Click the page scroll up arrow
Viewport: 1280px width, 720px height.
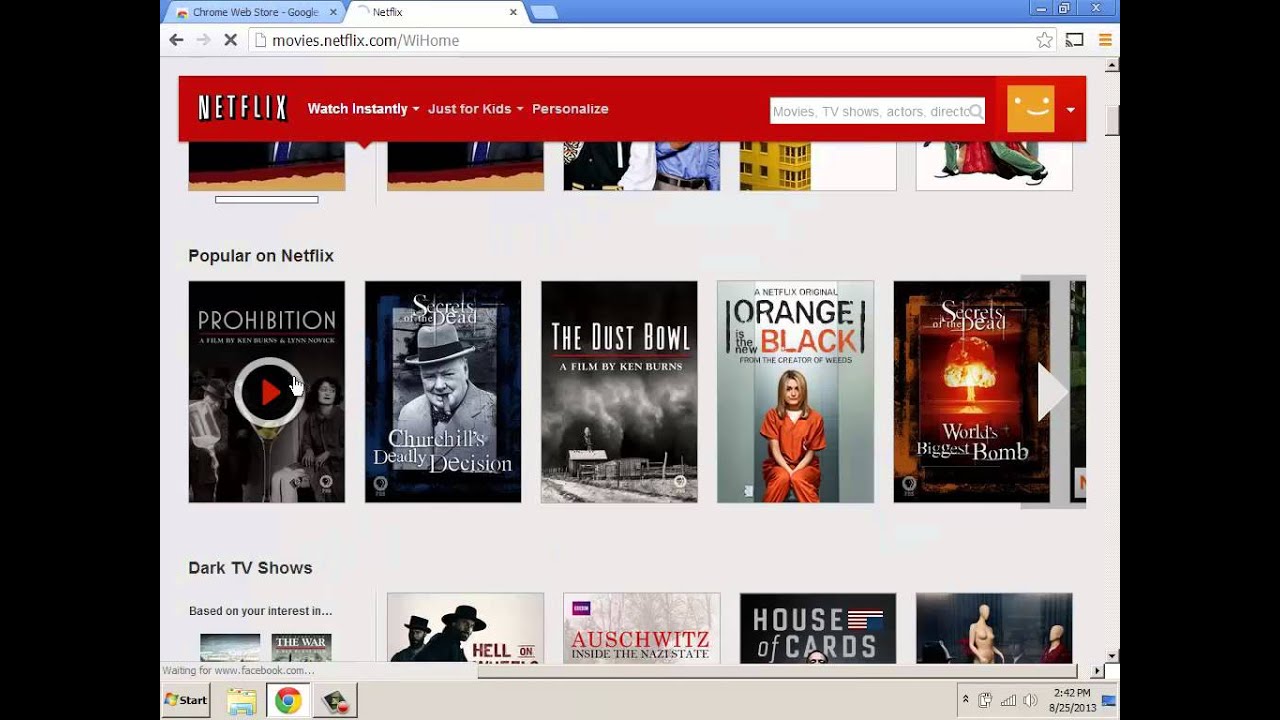tap(1111, 66)
